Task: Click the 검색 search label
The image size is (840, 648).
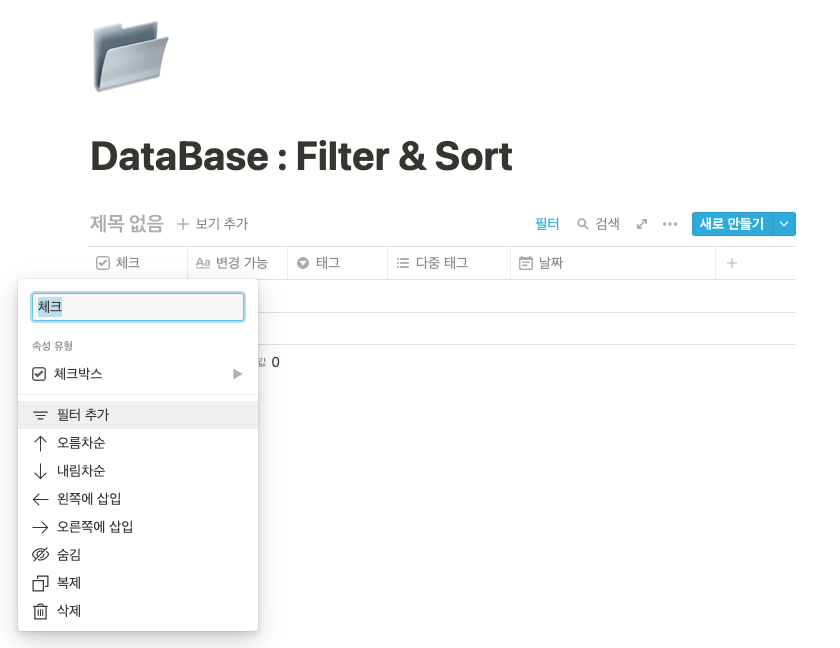Action: 608,224
